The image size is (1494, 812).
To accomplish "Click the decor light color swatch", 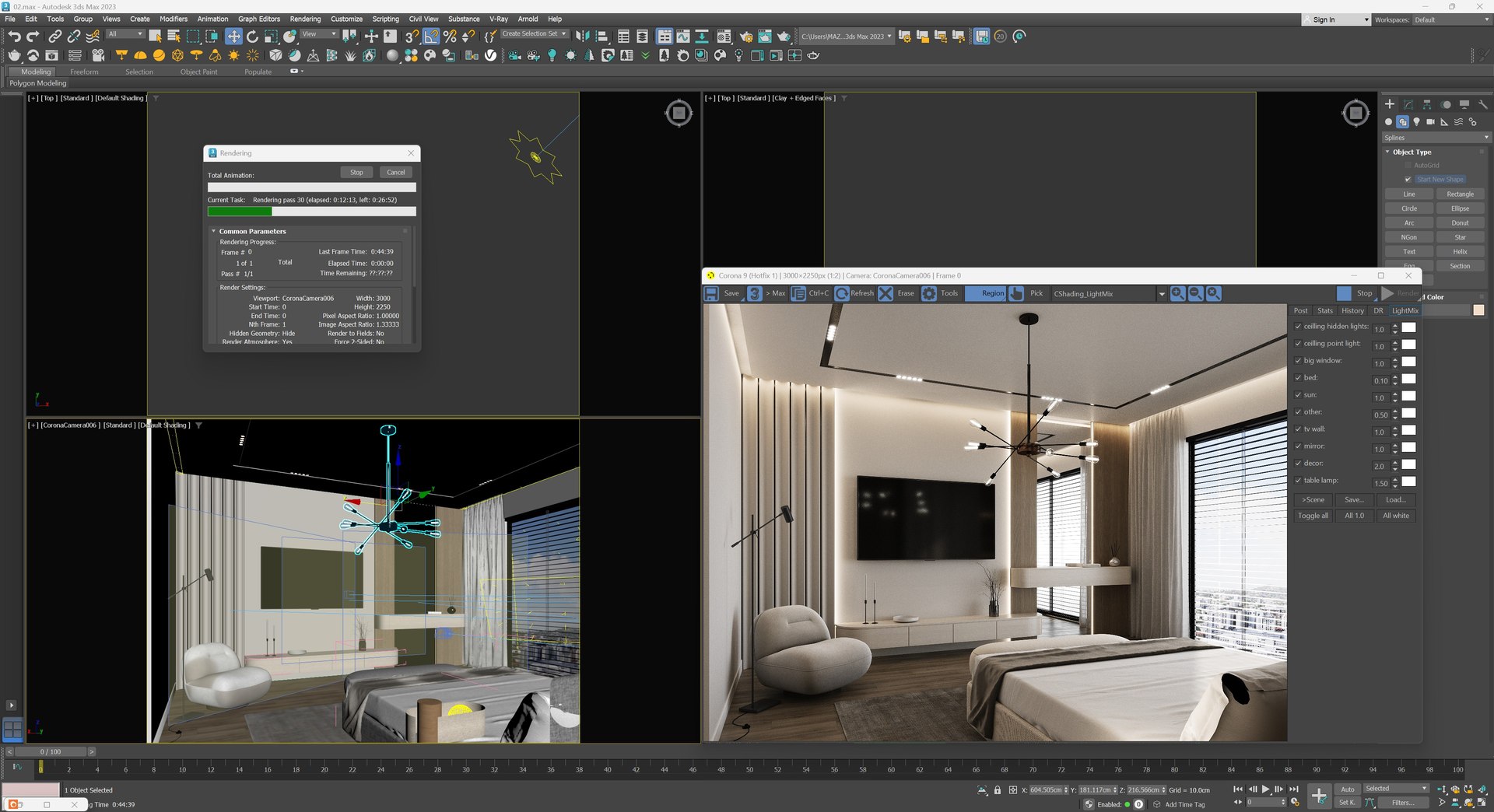I will pyautogui.click(x=1408, y=464).
